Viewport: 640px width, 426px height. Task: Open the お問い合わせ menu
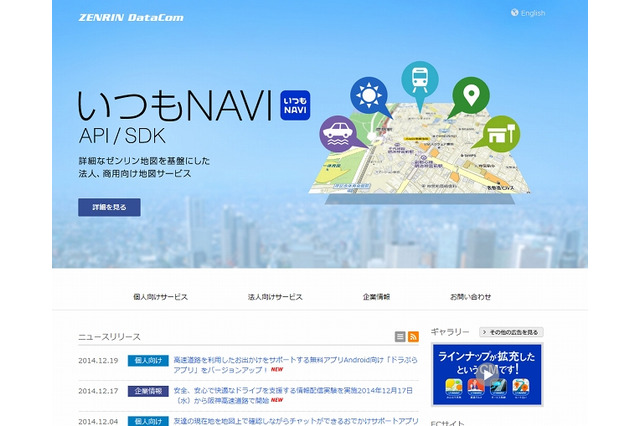pos(470,297)
